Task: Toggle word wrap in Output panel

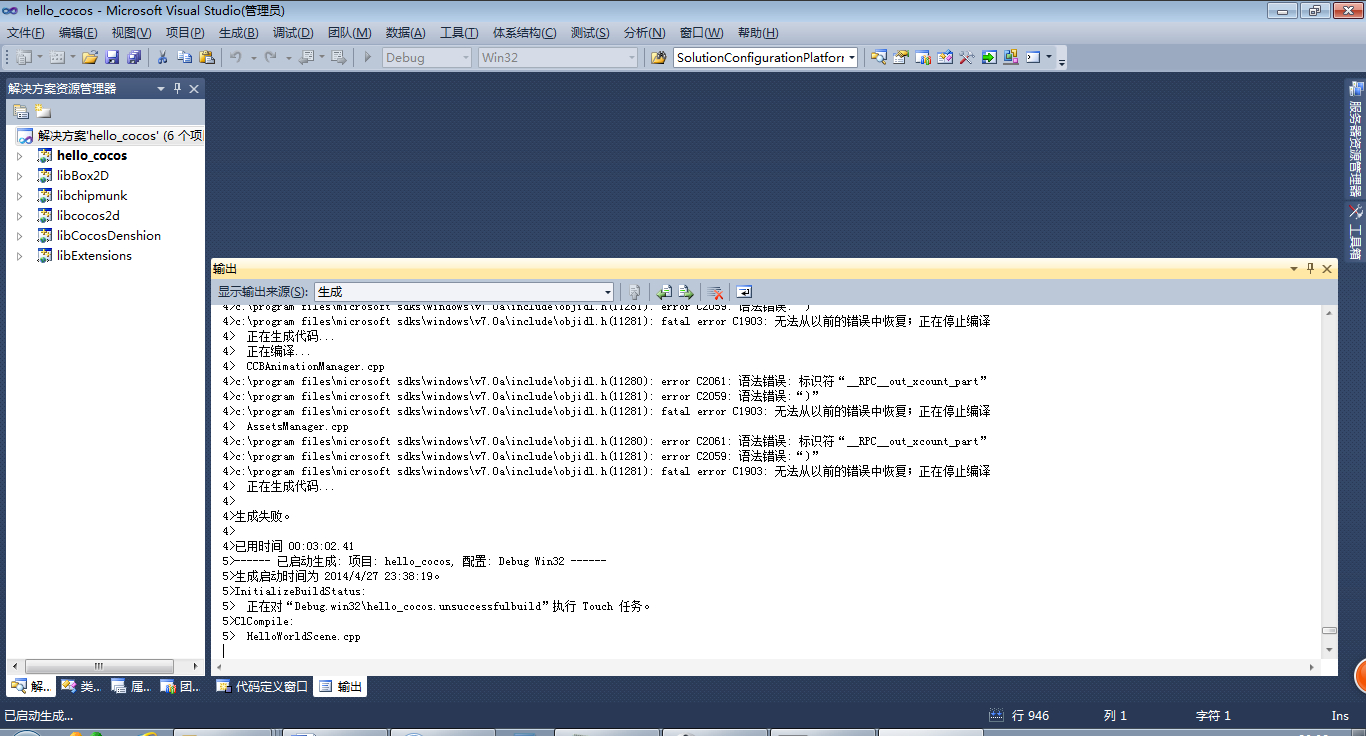Action: click(x=744, y=292)
